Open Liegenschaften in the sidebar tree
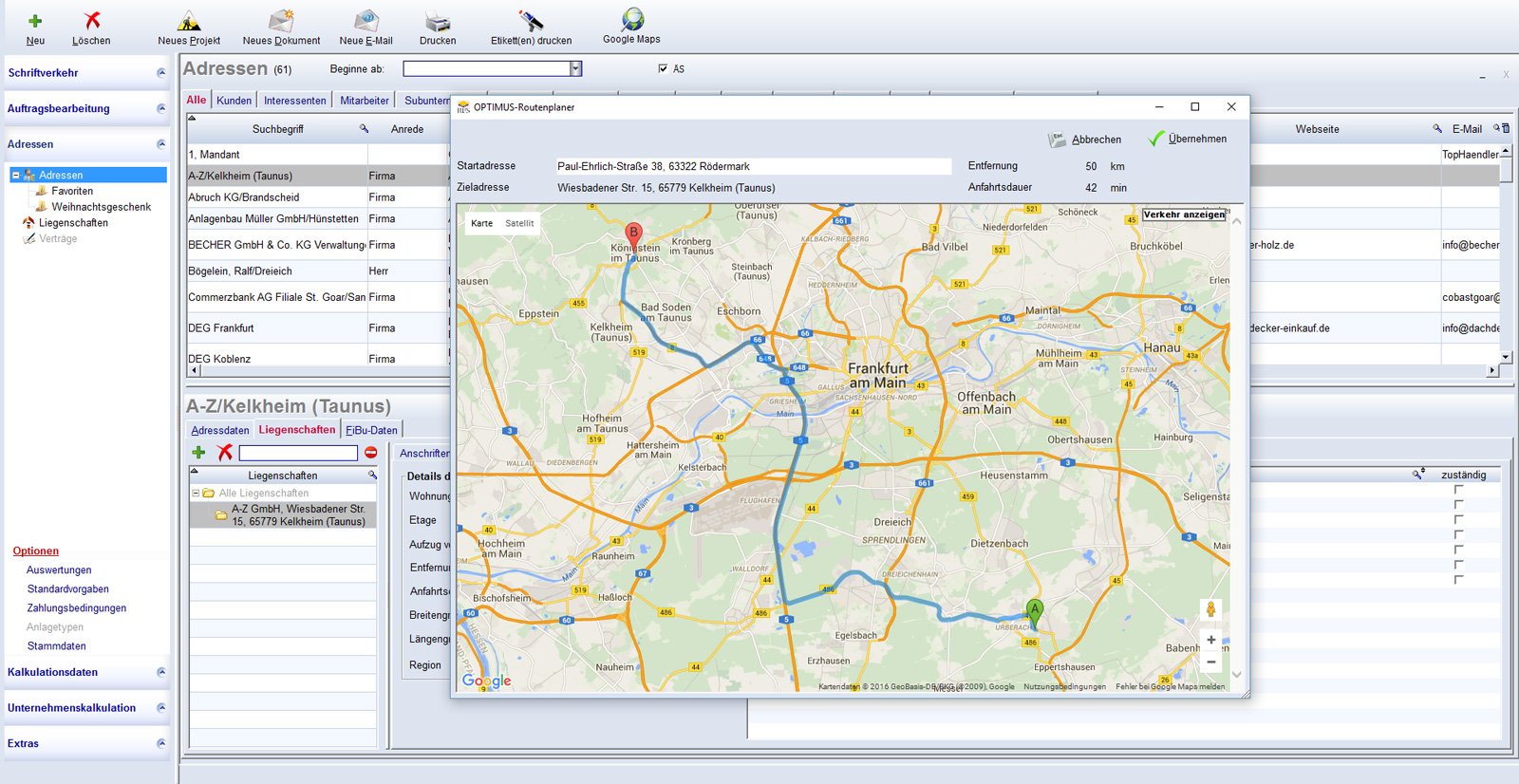The image size is (1519, 784). click(x=73, y=223)
